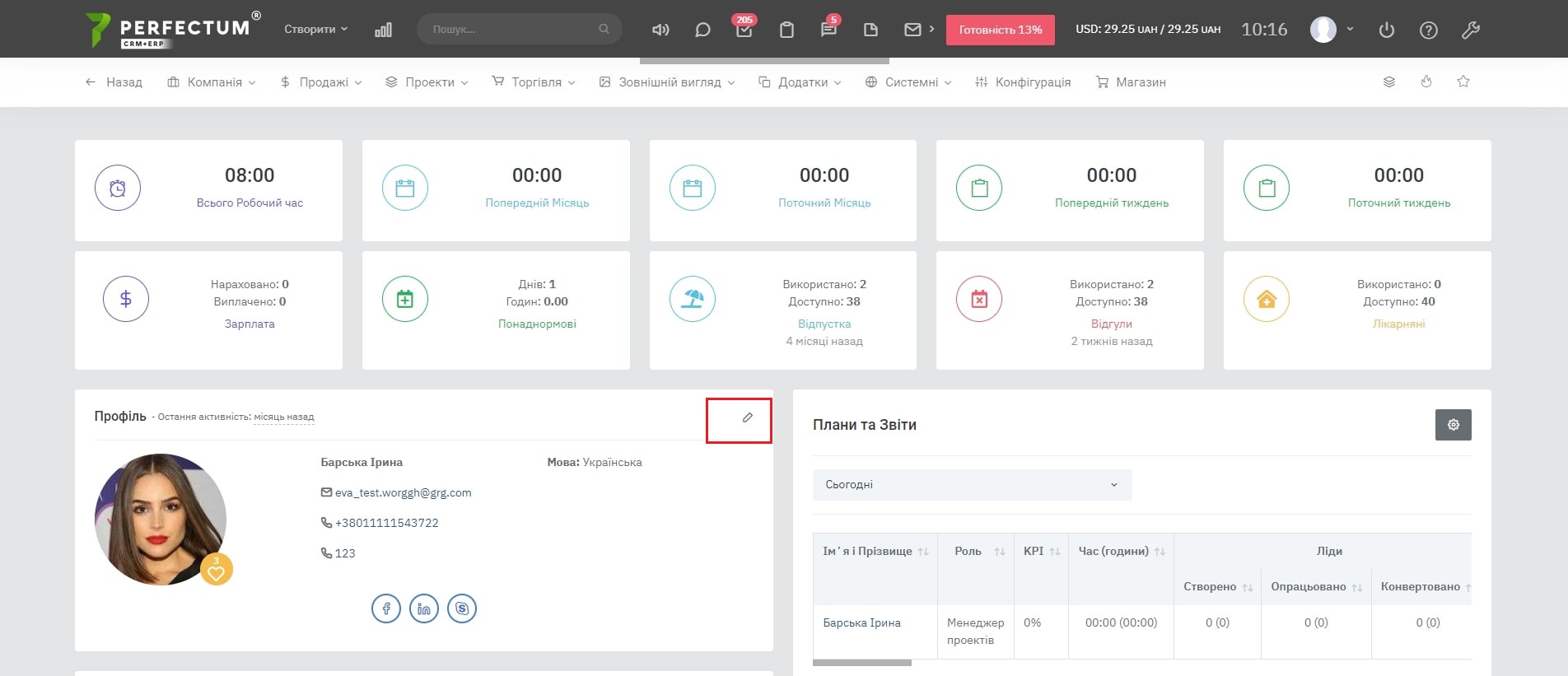Screen dimensions: 1568x676
Task: Open the Facebook profile icon
Action: click(x=386, y=608)
